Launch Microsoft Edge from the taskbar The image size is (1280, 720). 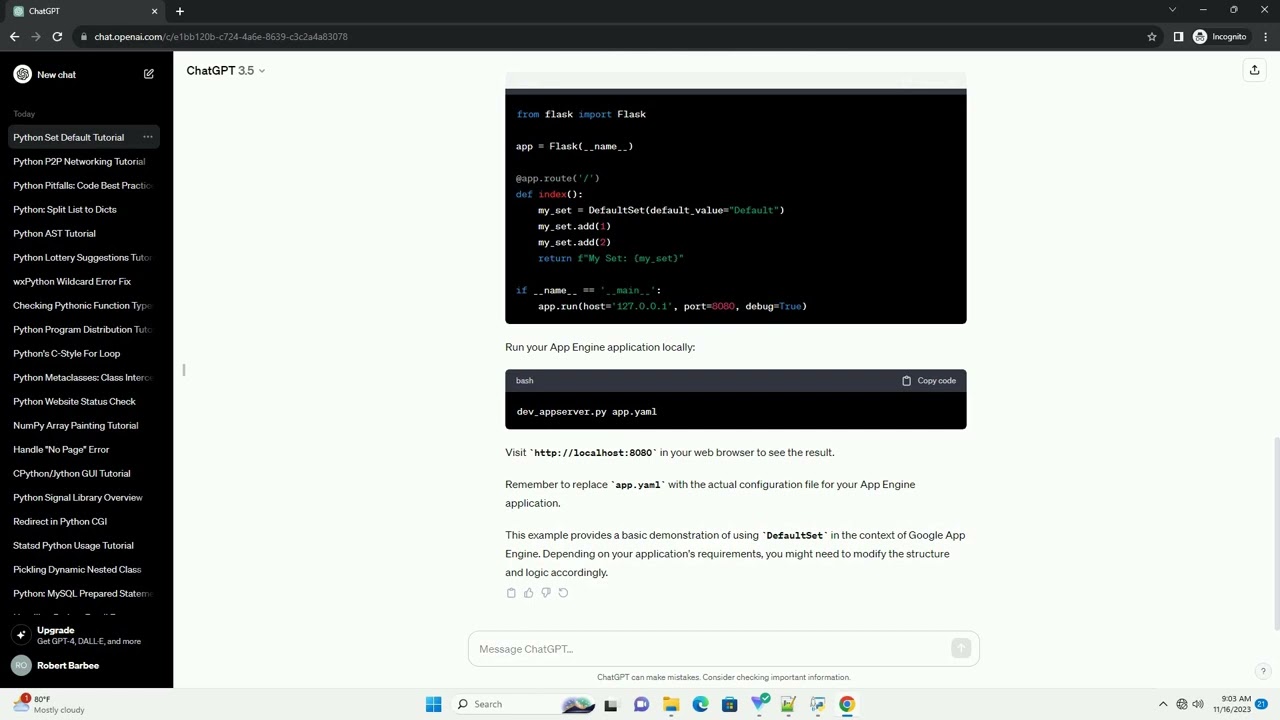(700, 704)
